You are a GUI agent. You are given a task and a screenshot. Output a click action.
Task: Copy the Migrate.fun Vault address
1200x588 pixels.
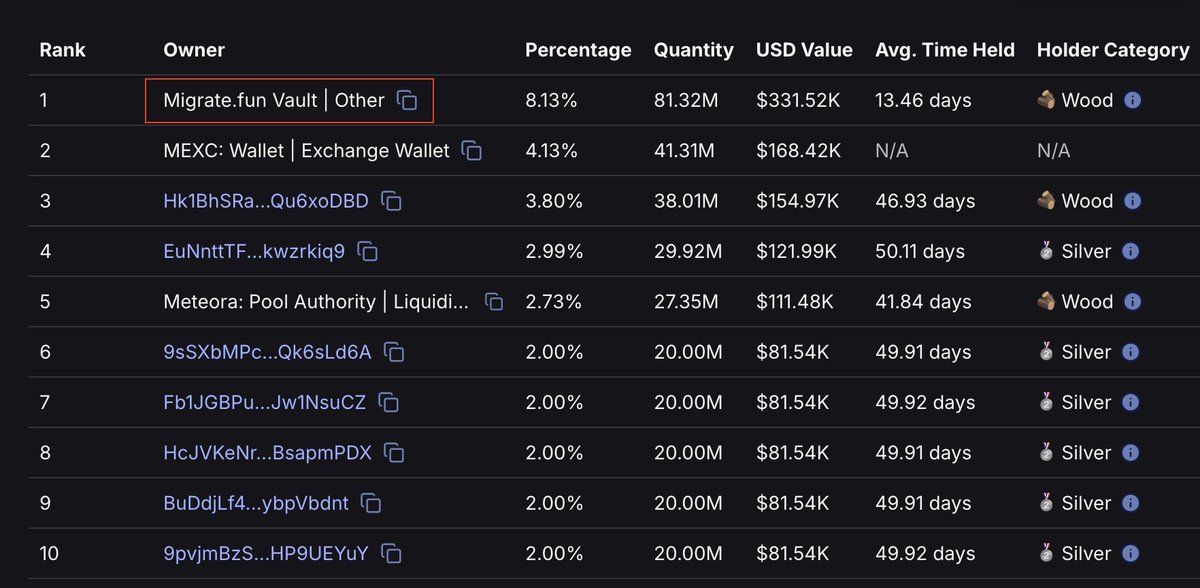(x=407, y=101)
